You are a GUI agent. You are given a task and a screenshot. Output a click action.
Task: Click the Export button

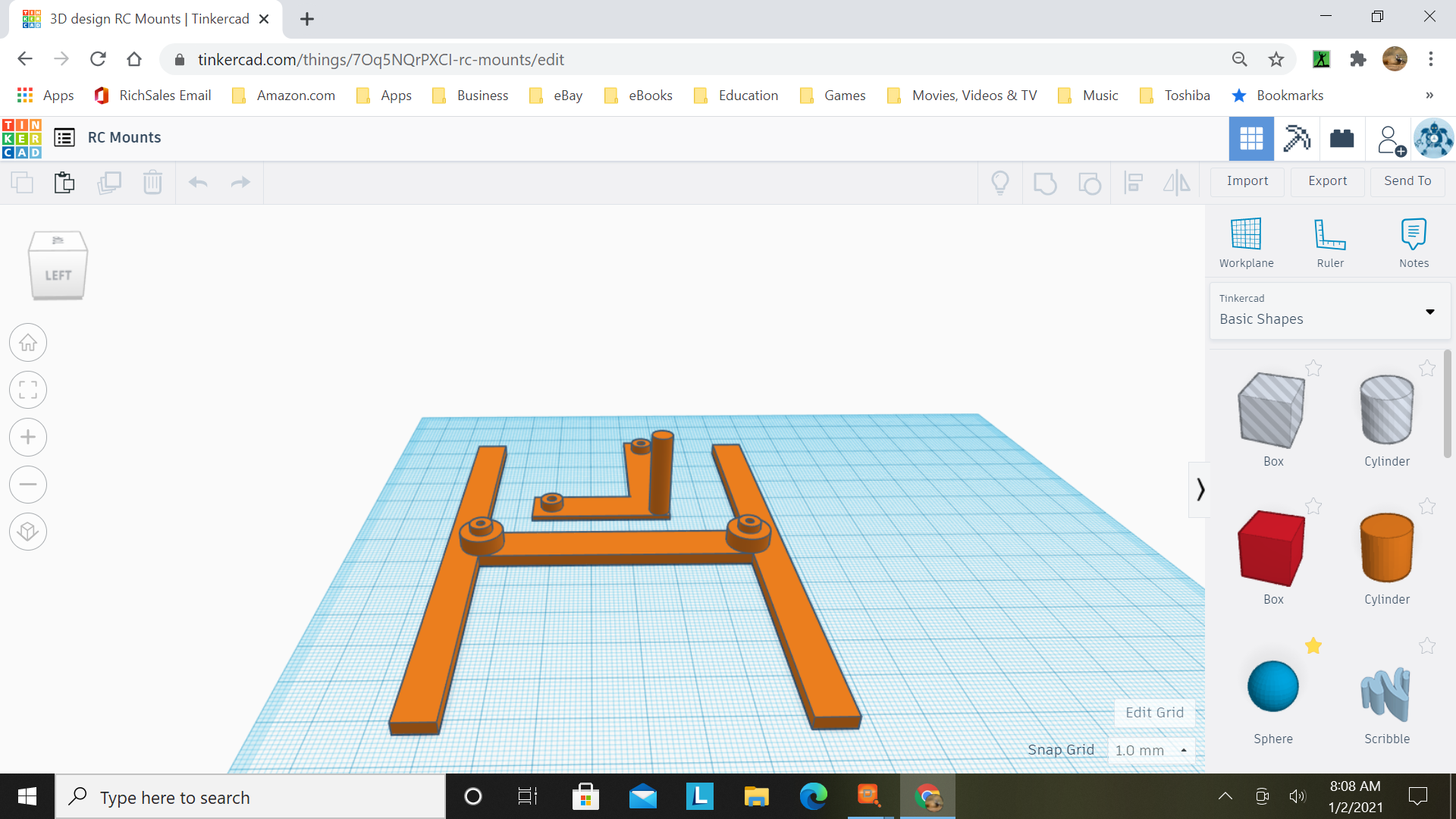point(1327,181)
